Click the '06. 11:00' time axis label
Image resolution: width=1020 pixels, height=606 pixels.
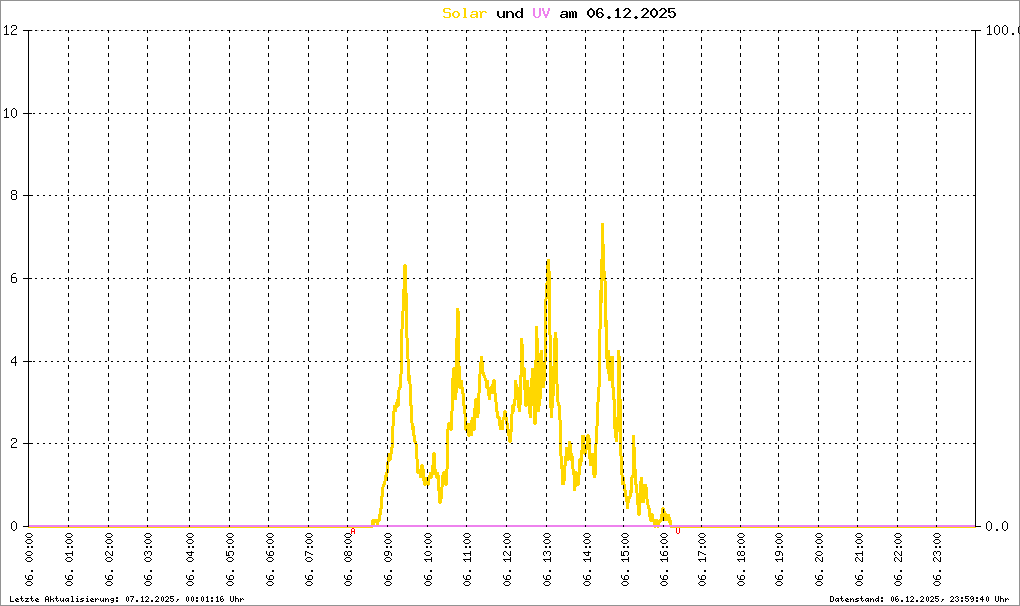467,560
